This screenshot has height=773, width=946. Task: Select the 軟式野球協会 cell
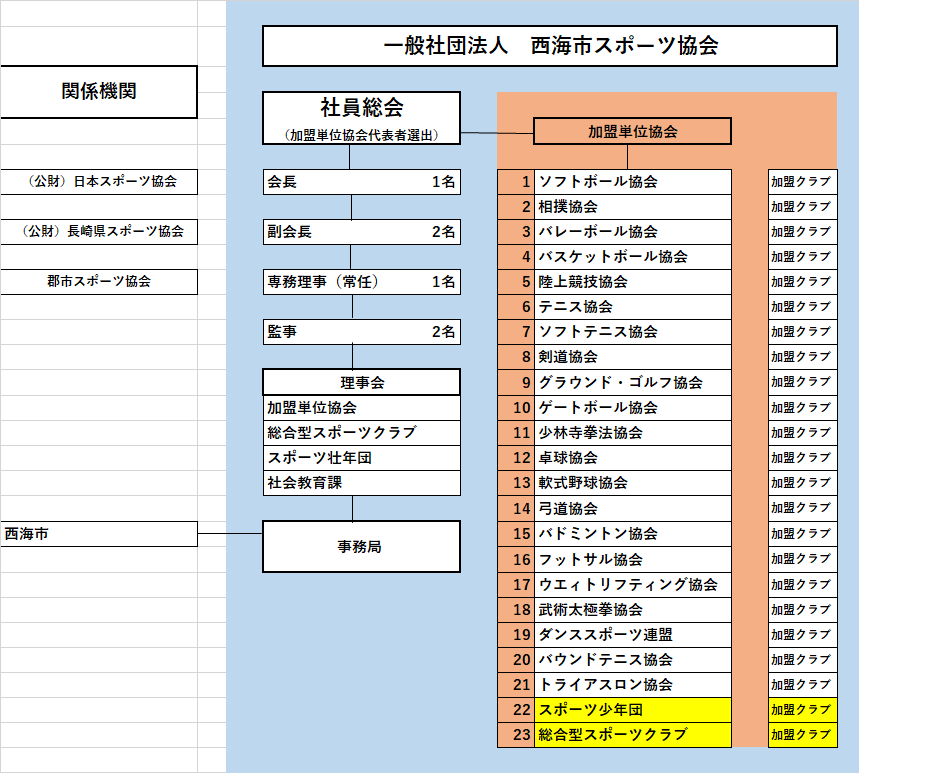coord(633,483)
